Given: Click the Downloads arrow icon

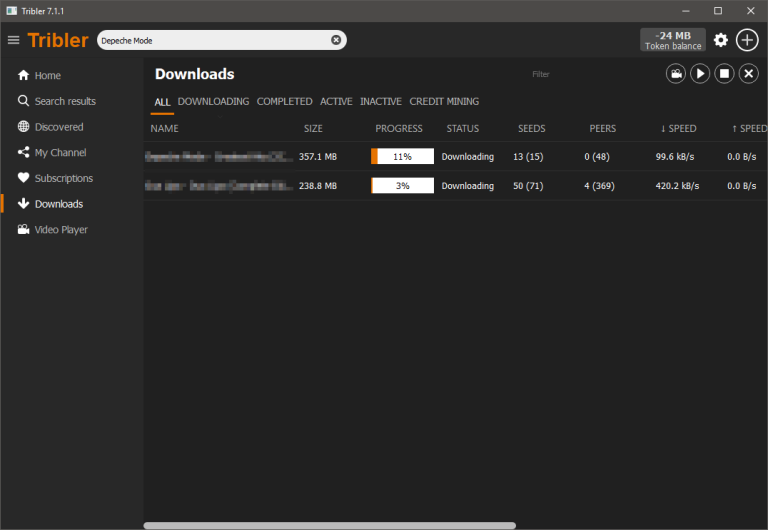Looking at the screenshot, I should click(x=23, y=203).
